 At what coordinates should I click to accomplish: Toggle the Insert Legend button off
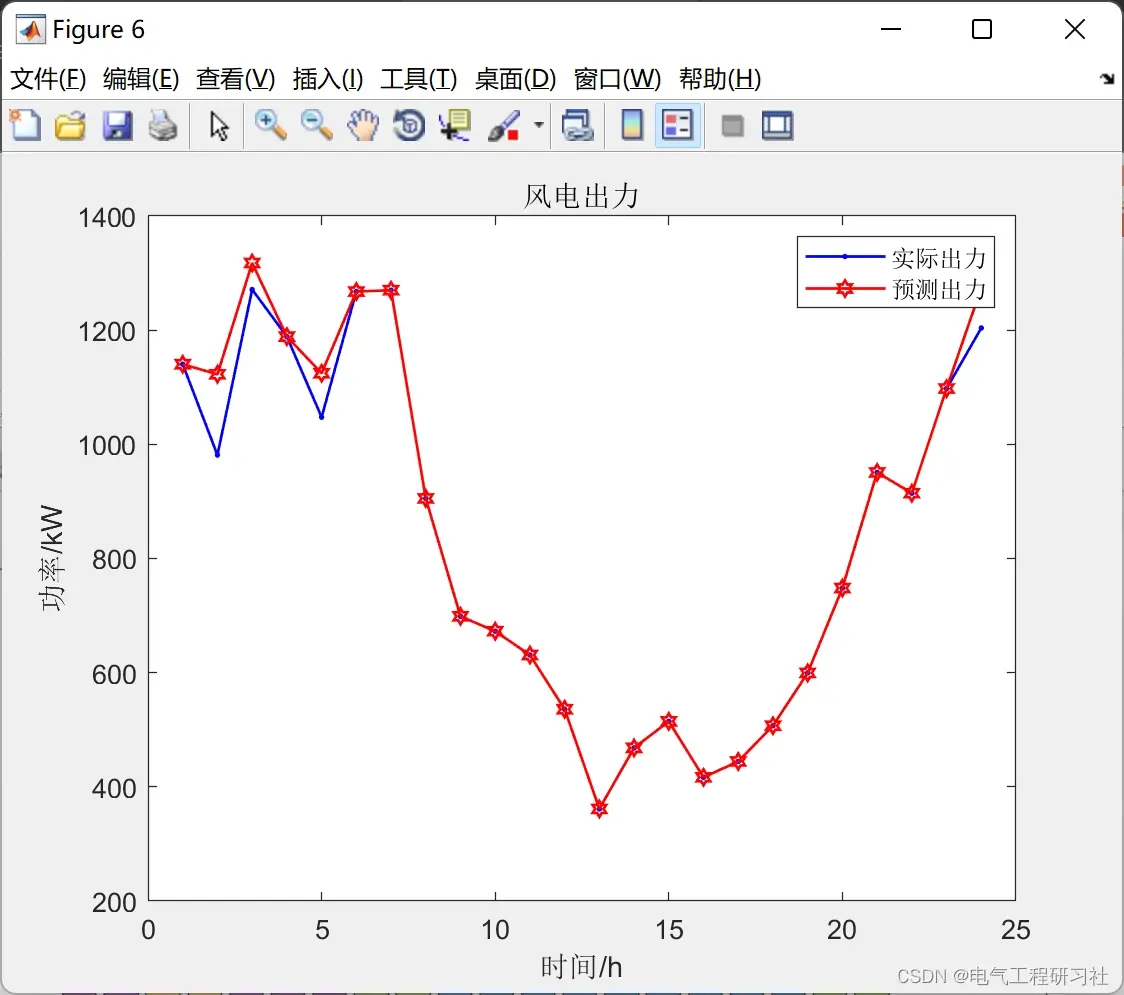[677, 125]
